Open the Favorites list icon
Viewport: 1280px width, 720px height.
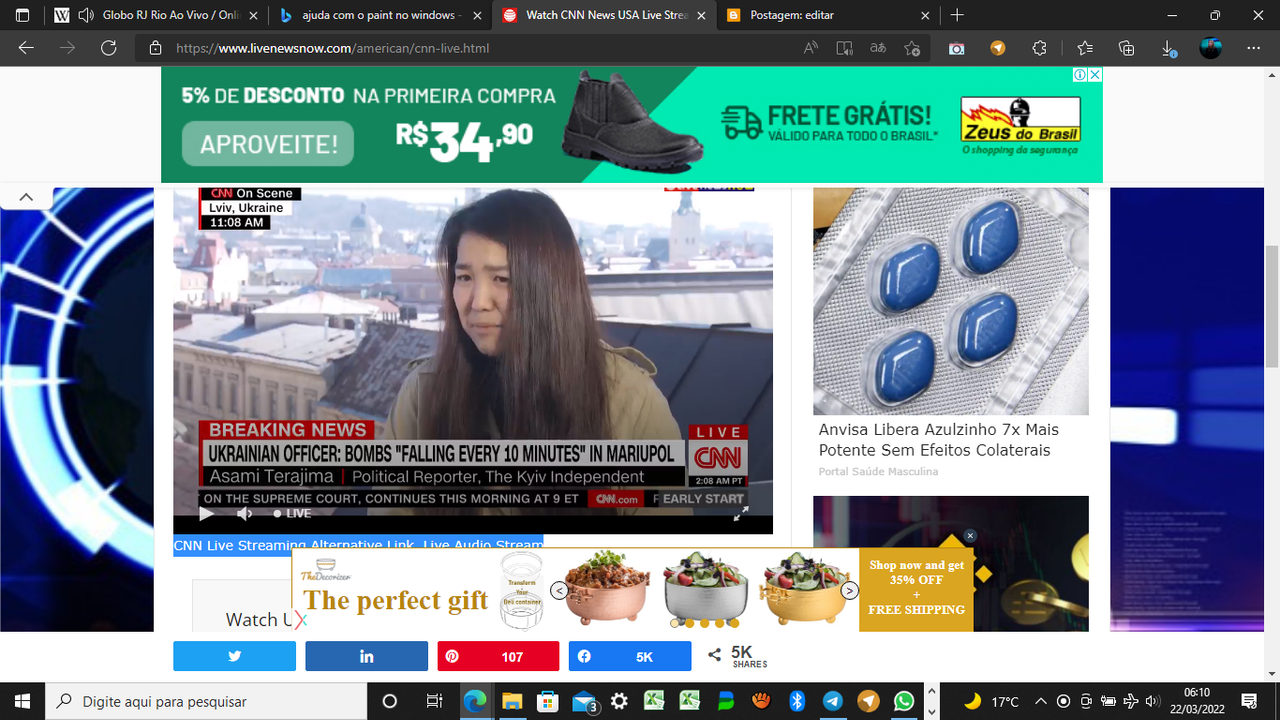(x=1085, y=48)
